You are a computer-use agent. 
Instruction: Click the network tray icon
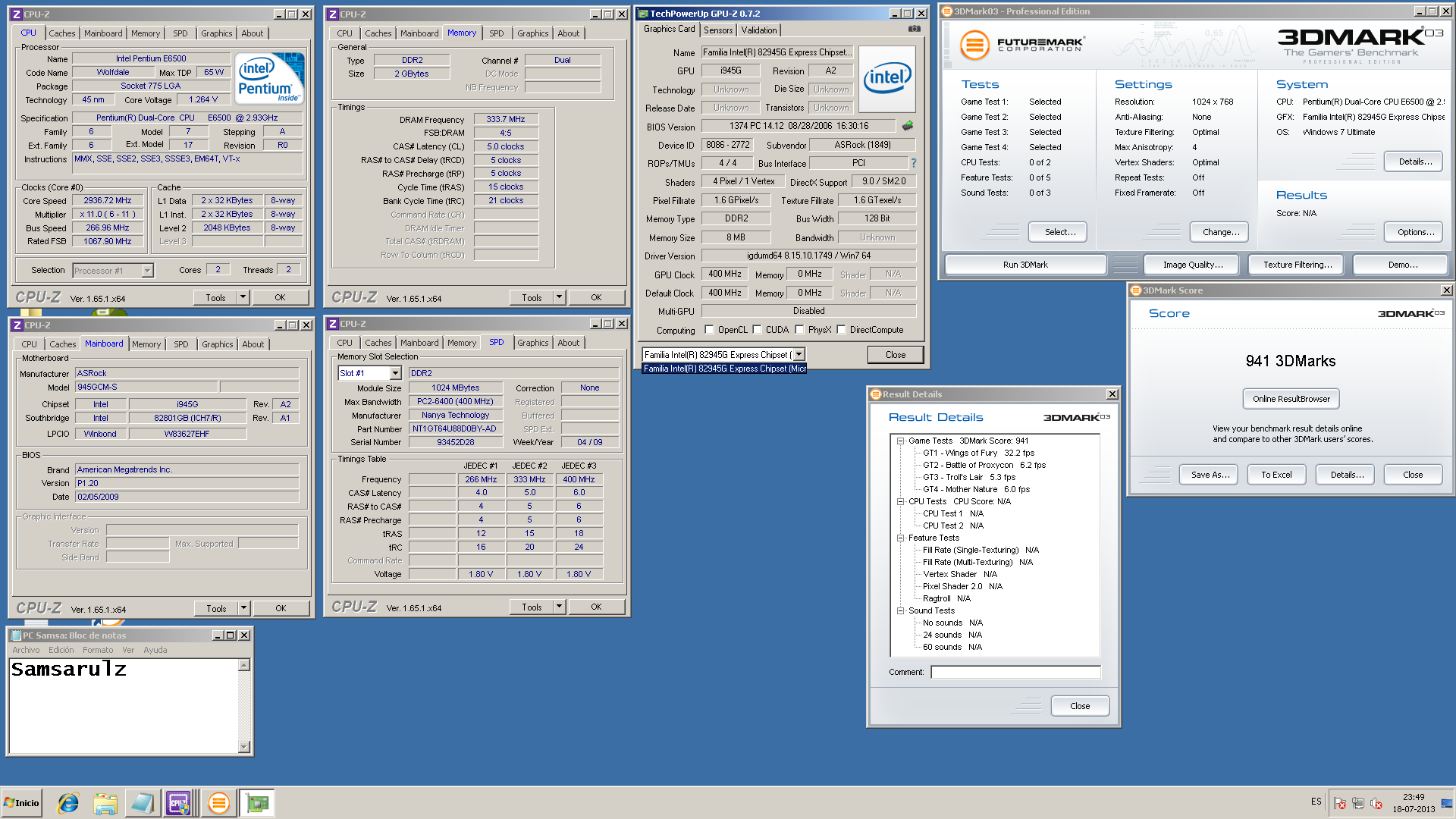coord(1358,803)
